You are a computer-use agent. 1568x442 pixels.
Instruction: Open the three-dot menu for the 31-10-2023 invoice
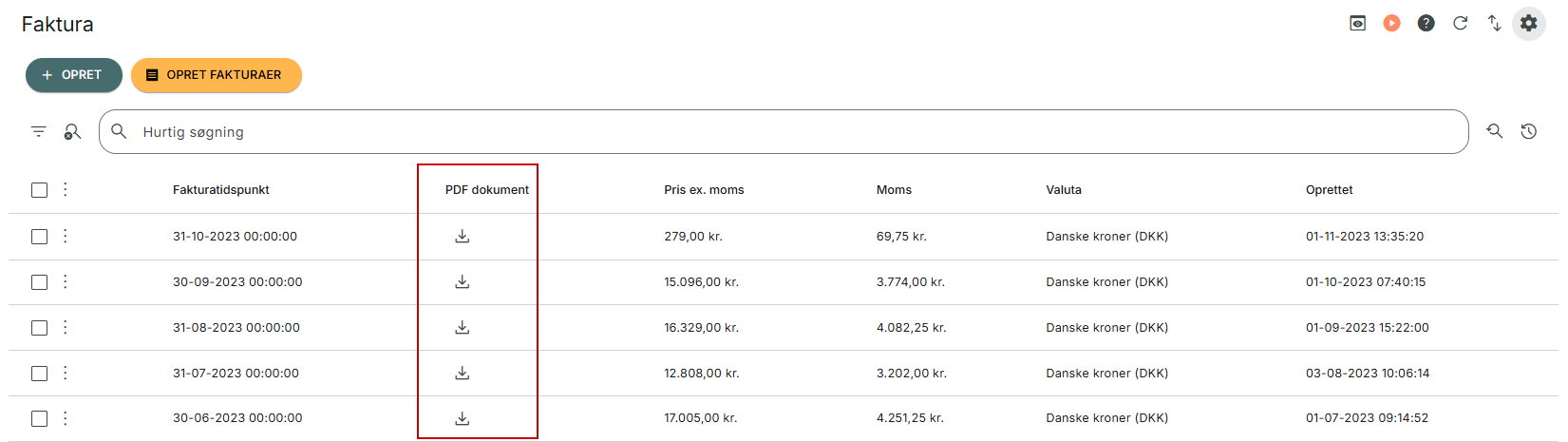point(65,236)
